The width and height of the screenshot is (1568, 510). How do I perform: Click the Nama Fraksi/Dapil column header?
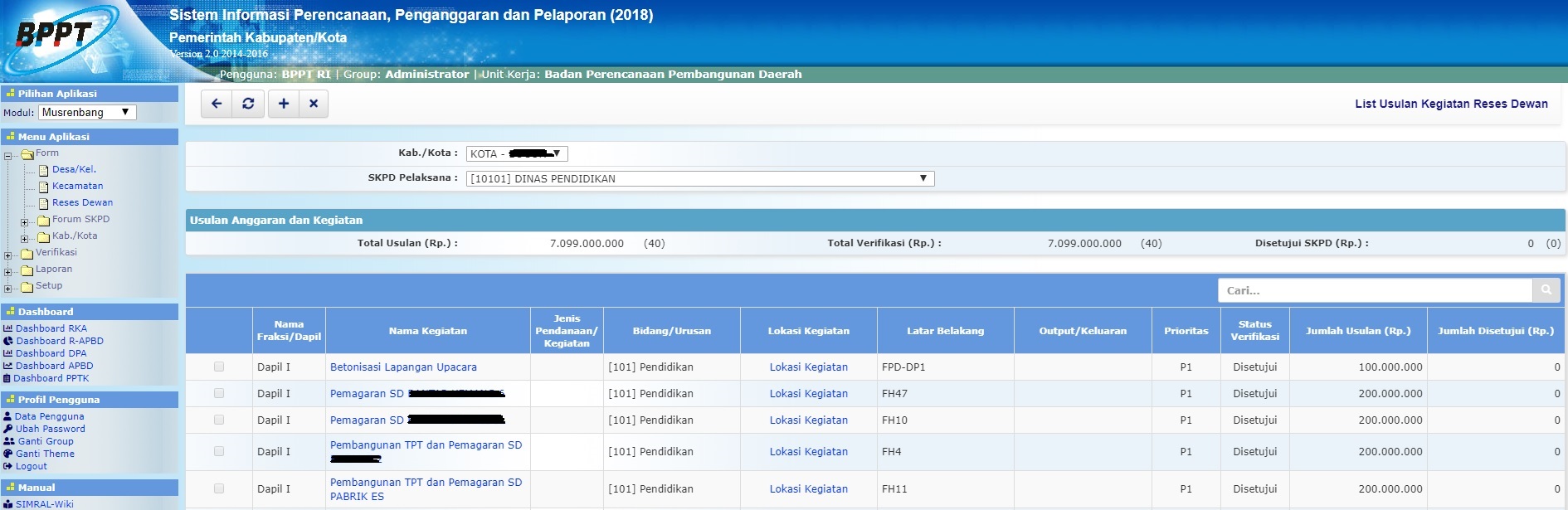click(x=289, y=331)
